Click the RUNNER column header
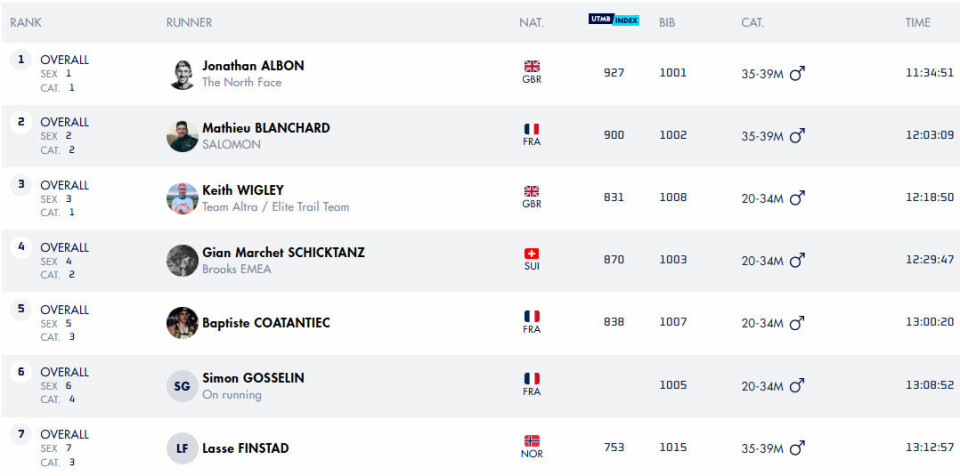Screen dimensions: 960x476 click(x=189, y=22)
